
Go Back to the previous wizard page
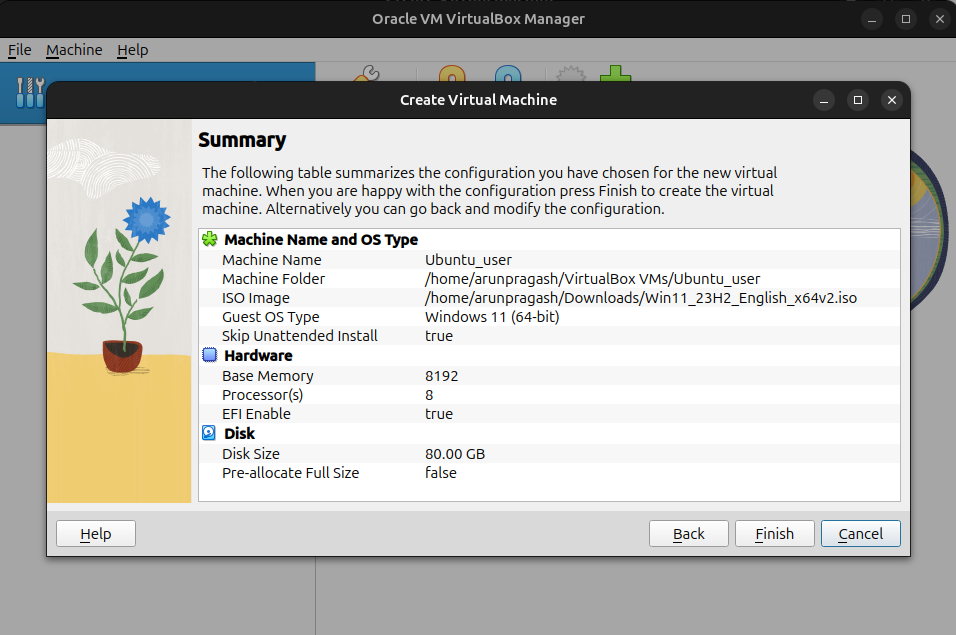coord(688,534)
